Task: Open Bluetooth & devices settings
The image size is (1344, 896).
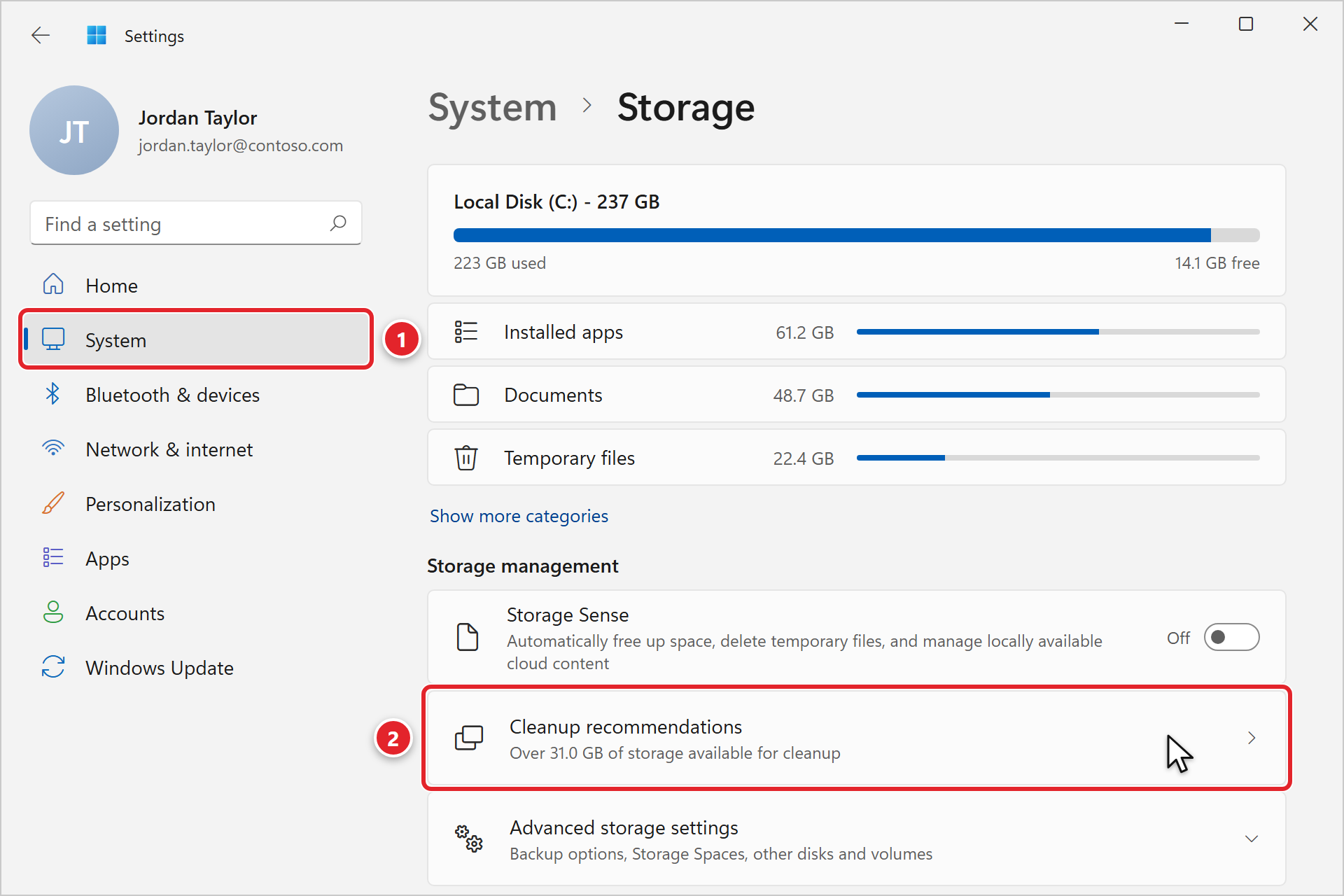Action: coord(196,395)
